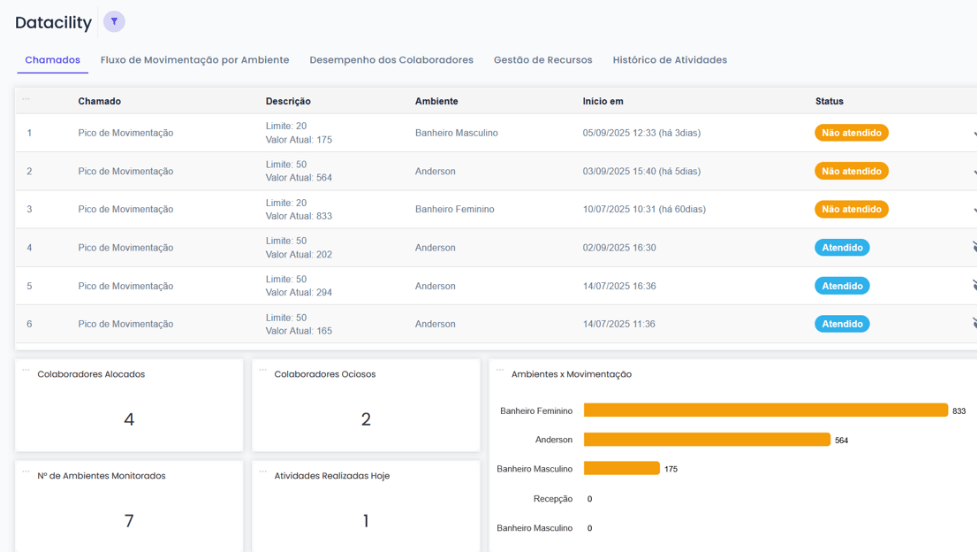Open the ellipsis menu on Colaboradores Ociosos card
Image resolution: width=977 pixels, height=552 pixels.
pos(263,369)
